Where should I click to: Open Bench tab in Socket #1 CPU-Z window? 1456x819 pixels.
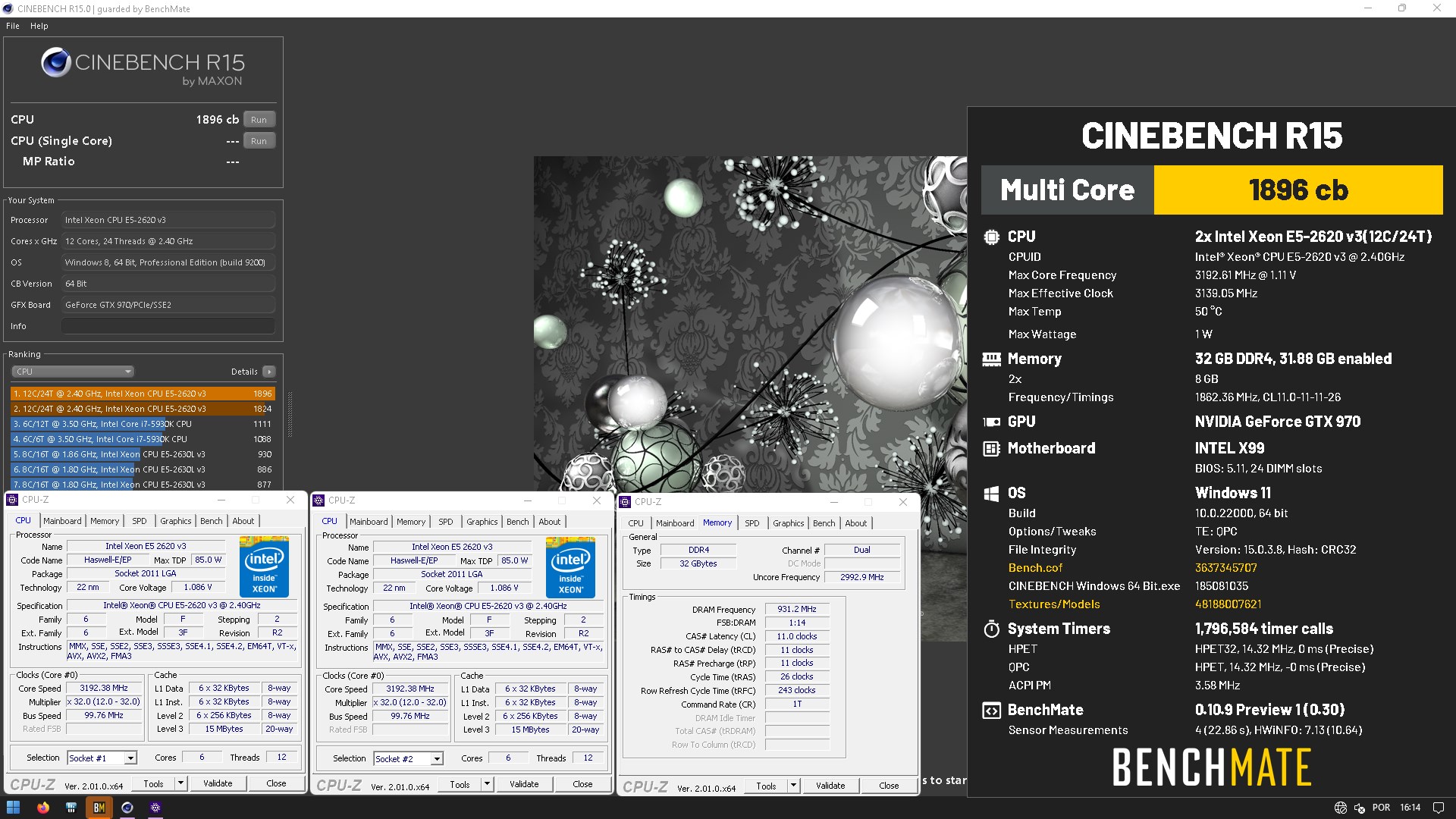[x=212, y=521]
